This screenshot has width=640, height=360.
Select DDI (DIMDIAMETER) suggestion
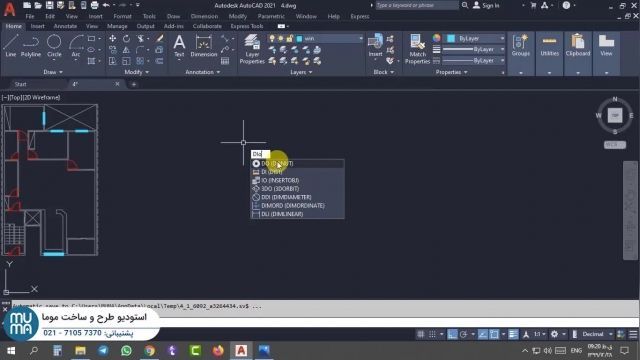point(298,197)
